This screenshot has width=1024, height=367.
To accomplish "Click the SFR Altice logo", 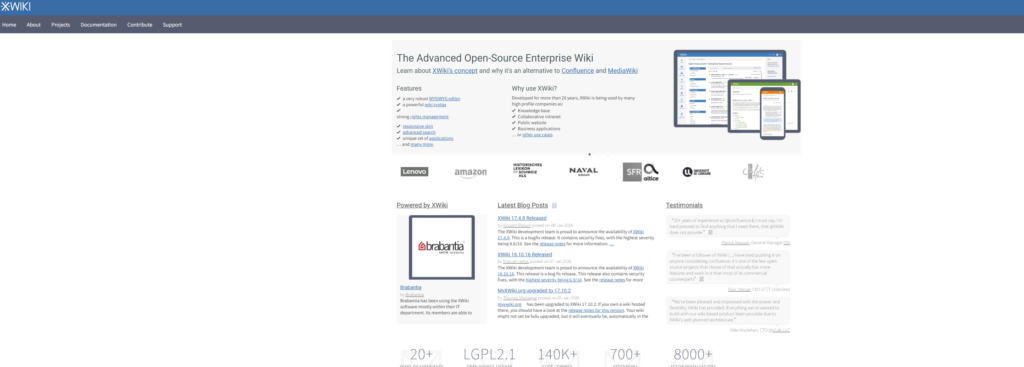I will click(641, 172).
